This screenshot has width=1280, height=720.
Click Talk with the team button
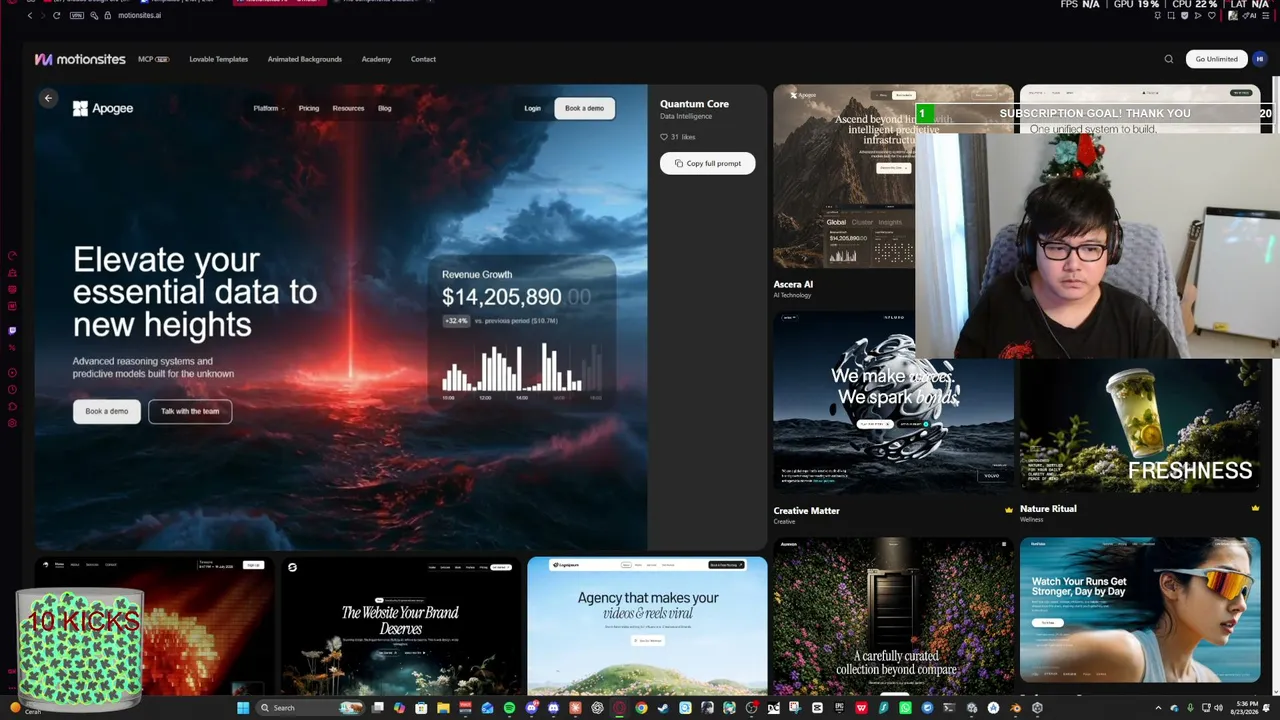click(190, 411)
